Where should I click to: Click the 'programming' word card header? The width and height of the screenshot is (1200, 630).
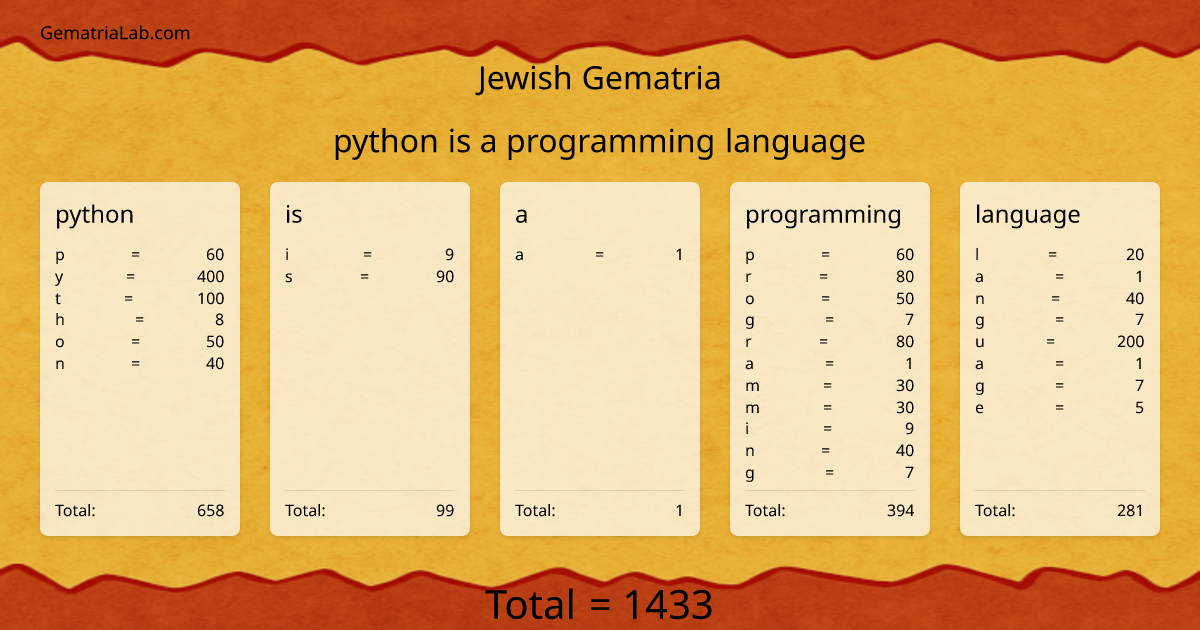coord(822,214)
